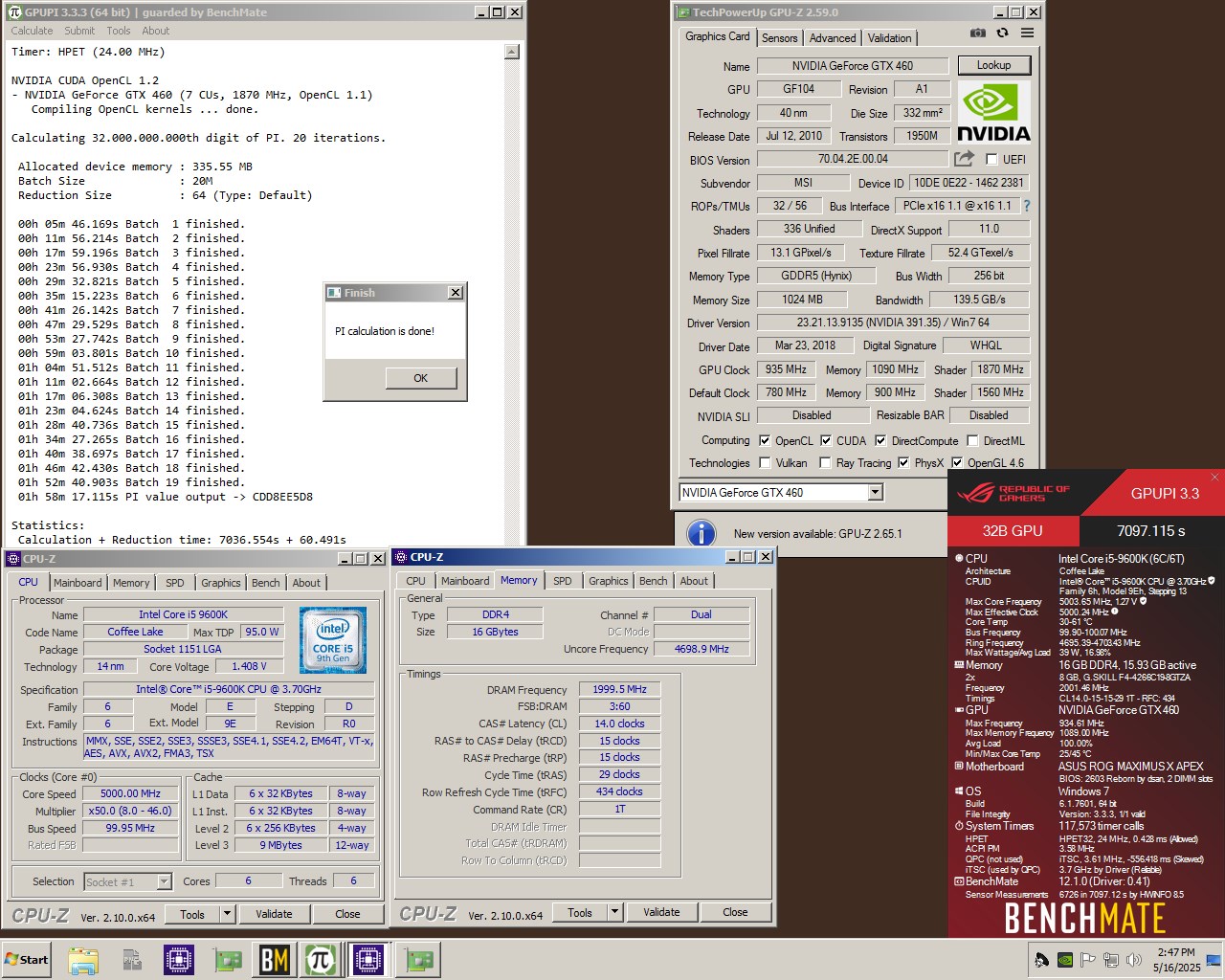Click the GPUPI scrollbar up arrow
The image size is (1225, 980).
[512, 53]
